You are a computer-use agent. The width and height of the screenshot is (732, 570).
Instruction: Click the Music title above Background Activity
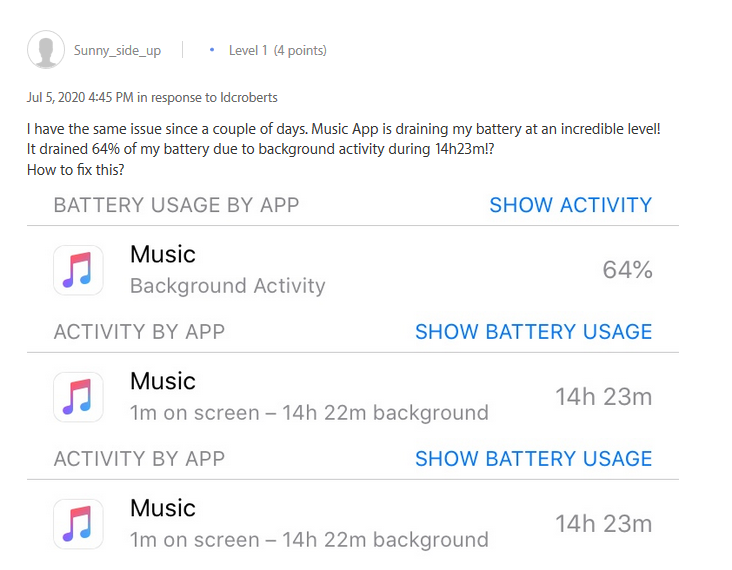pyautogui.click(x=163, y=255)
